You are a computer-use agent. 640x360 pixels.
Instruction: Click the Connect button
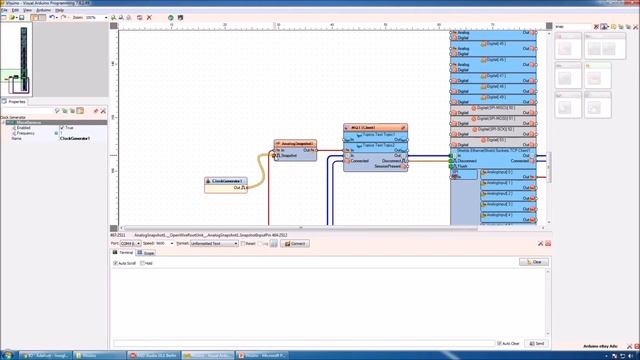295,244
